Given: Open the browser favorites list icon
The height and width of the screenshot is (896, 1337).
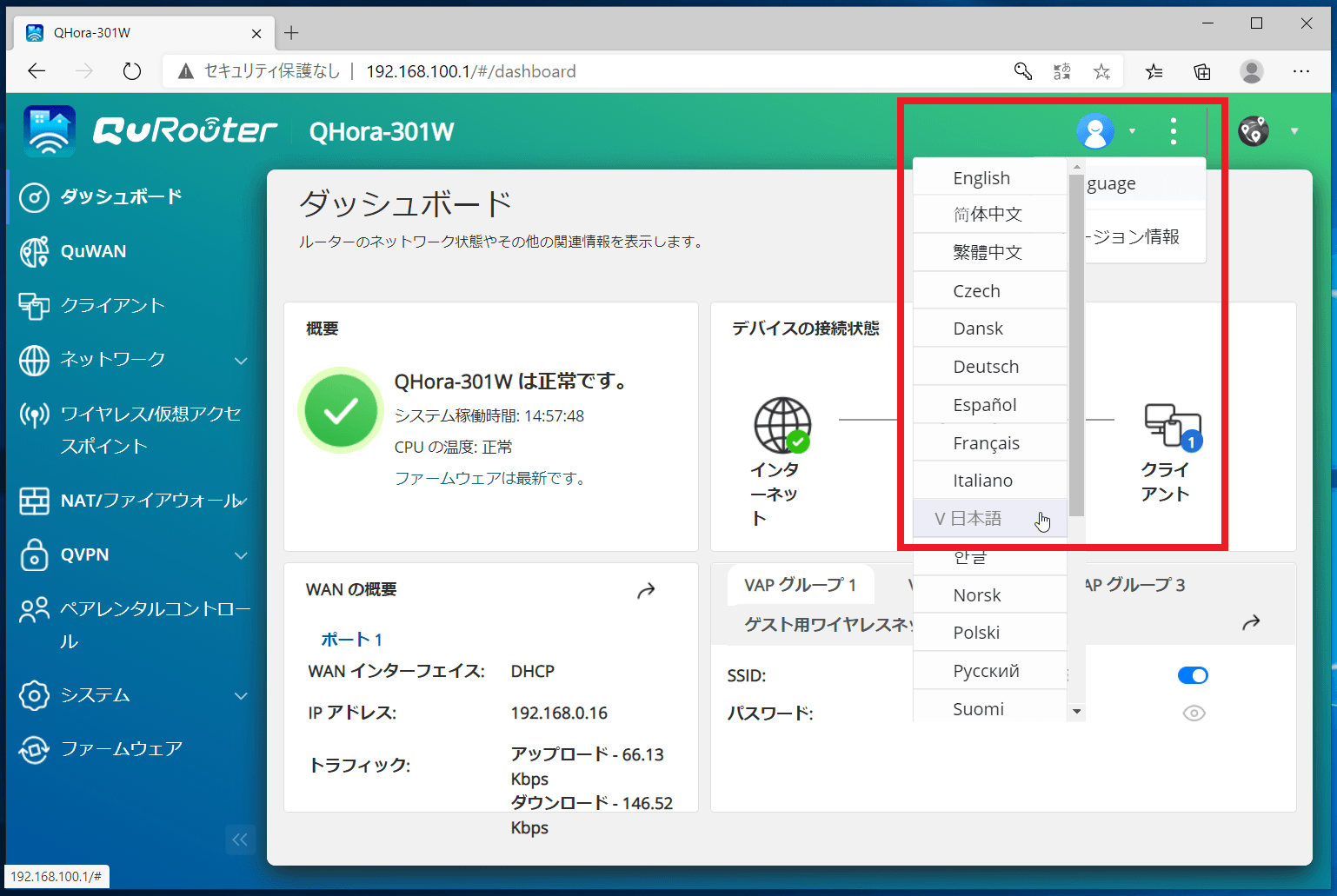Looking at the screenshot, I should [x=1154, y=71].
